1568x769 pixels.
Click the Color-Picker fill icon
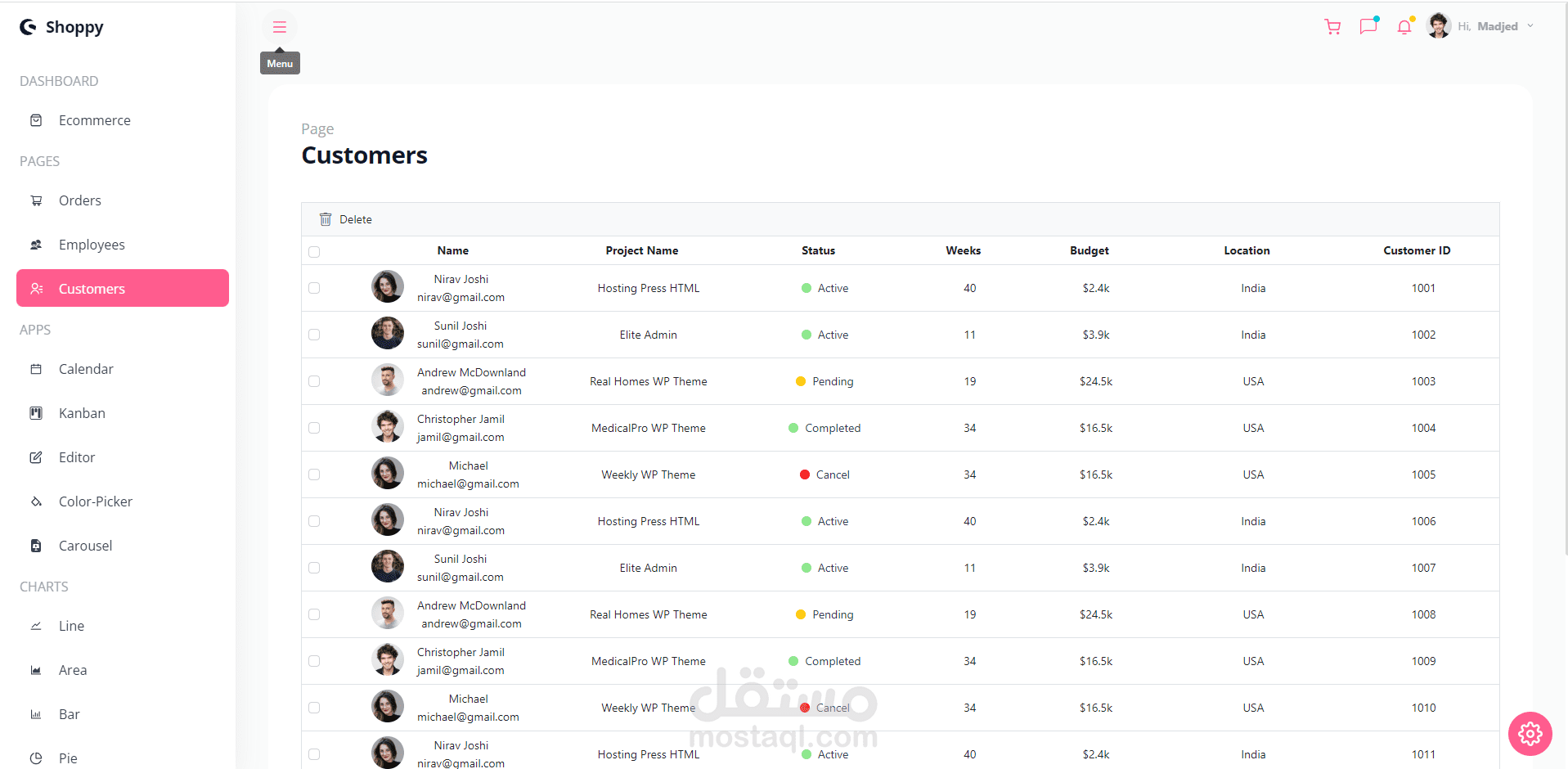(x=36, y=501)
